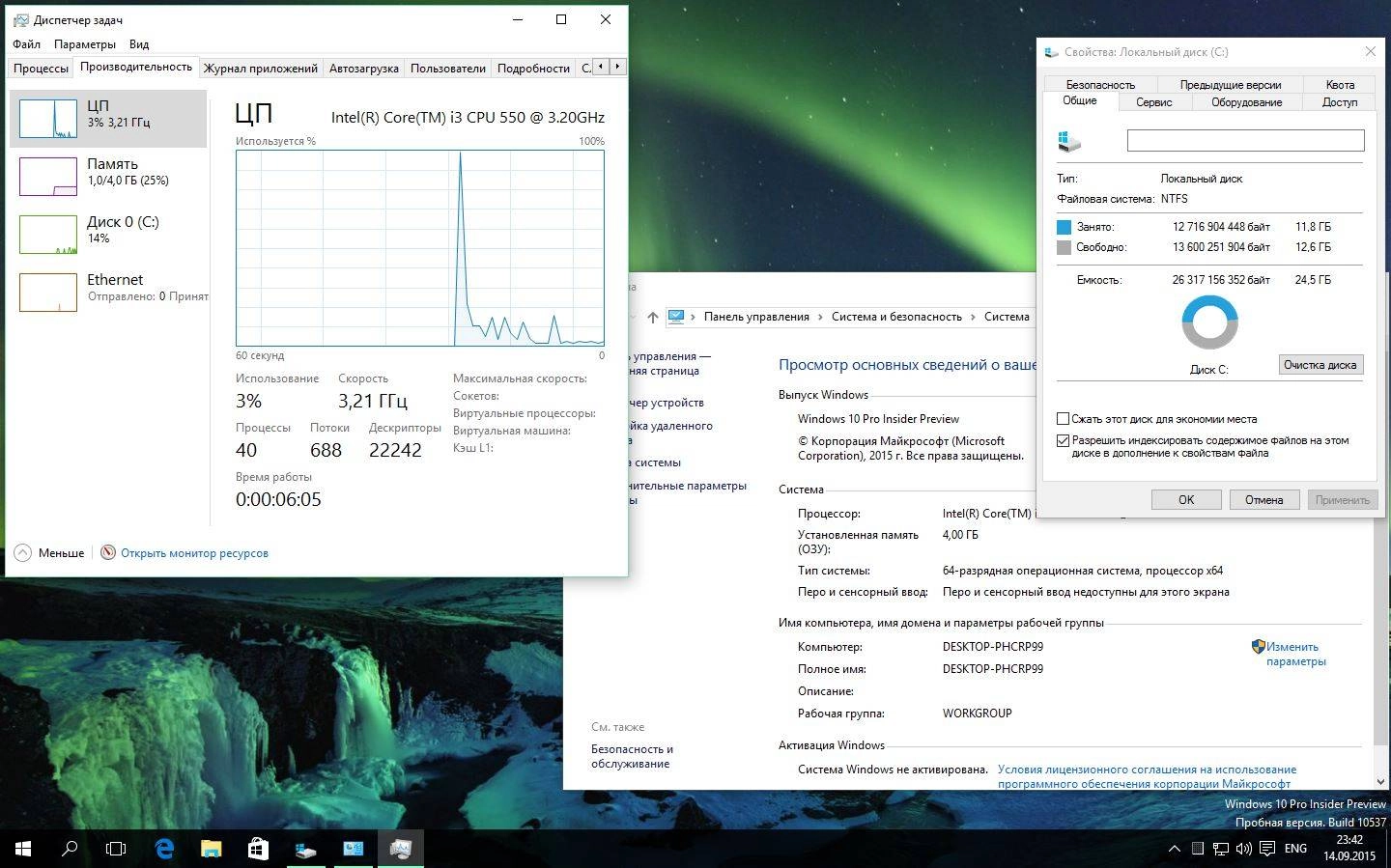Viewport: 1391px width, 868px height.
Task: Toggle the content indexing checkbox
Action: [x=1064, y=440]
